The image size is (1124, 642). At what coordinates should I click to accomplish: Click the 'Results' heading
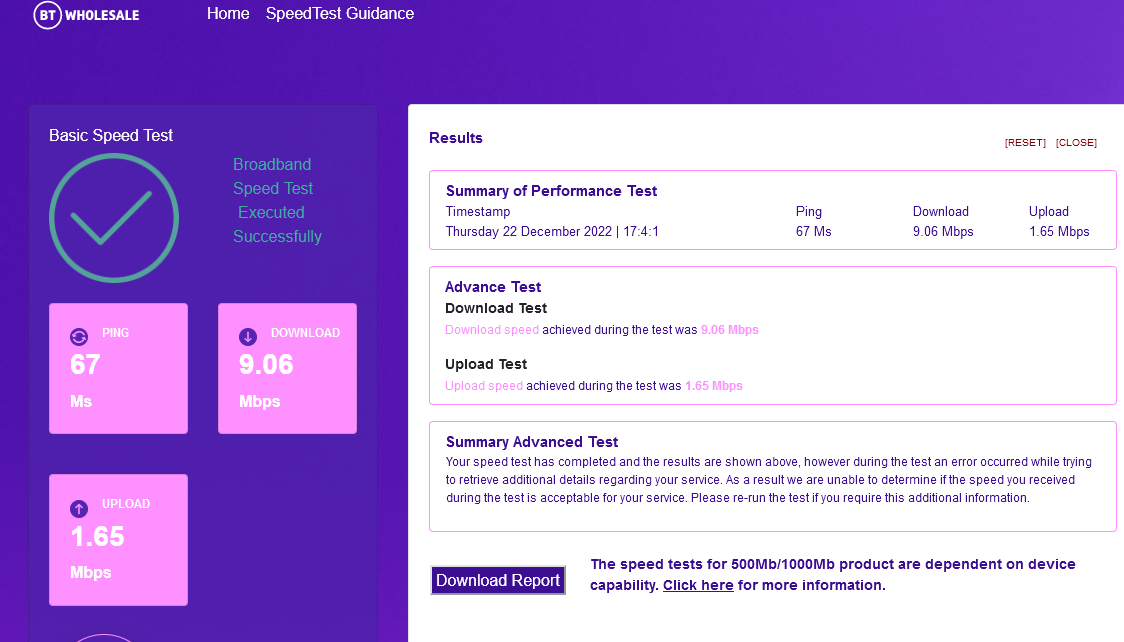pos(456,138)
